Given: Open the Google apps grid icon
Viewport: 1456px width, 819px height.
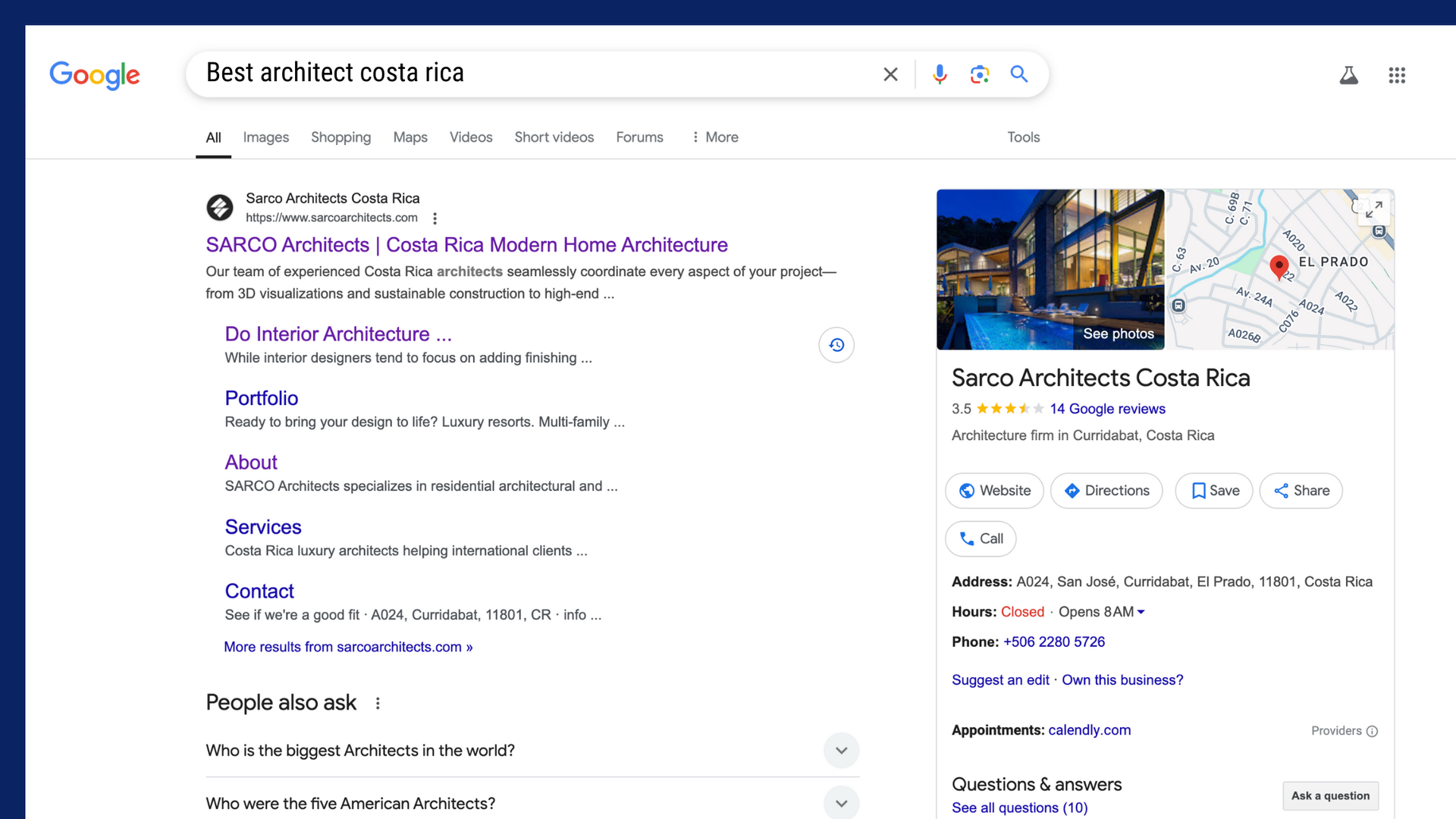Looking at the screenshot, I should click(x=1397, y=75).
